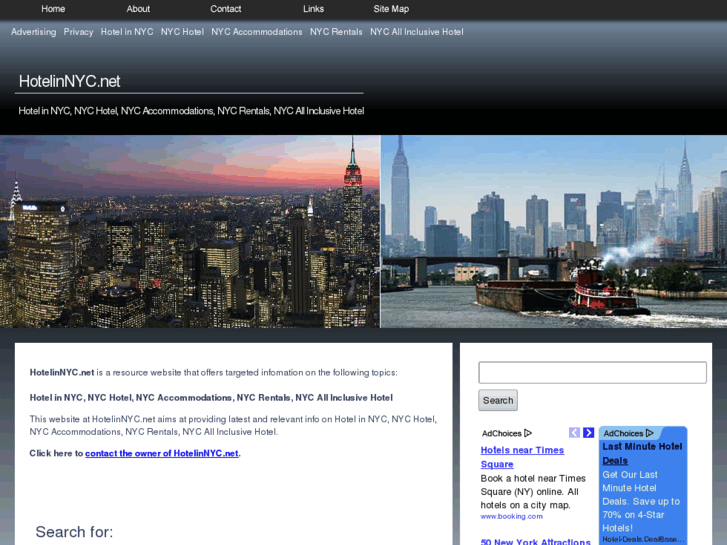Click the AdChoices icon in white ad

pyautogui.click(x=528, y=433)
